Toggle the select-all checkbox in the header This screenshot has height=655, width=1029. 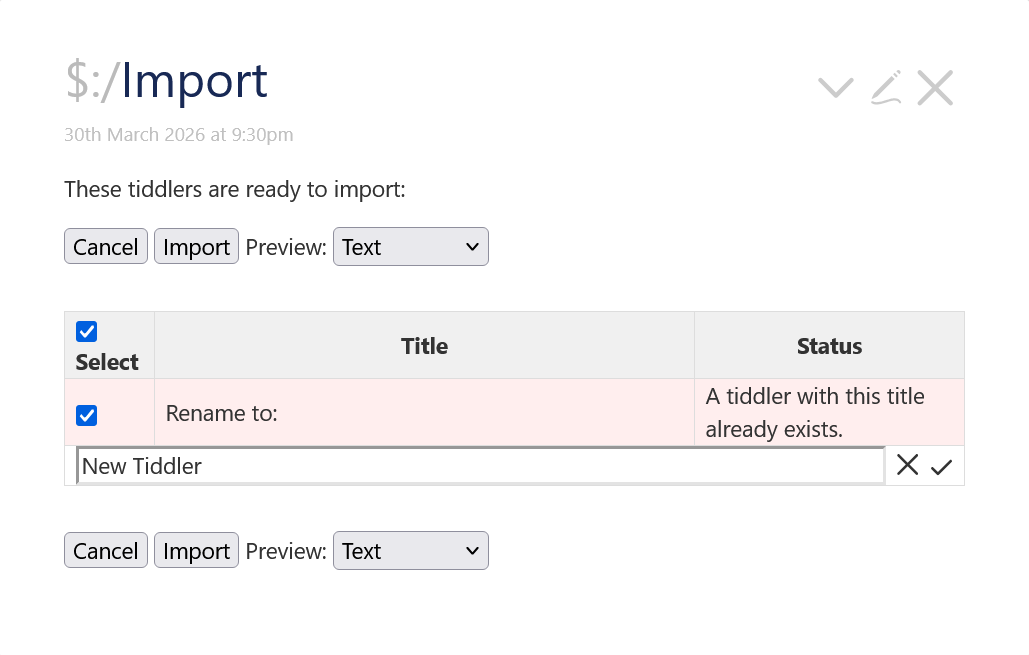[x=87, y=332]
